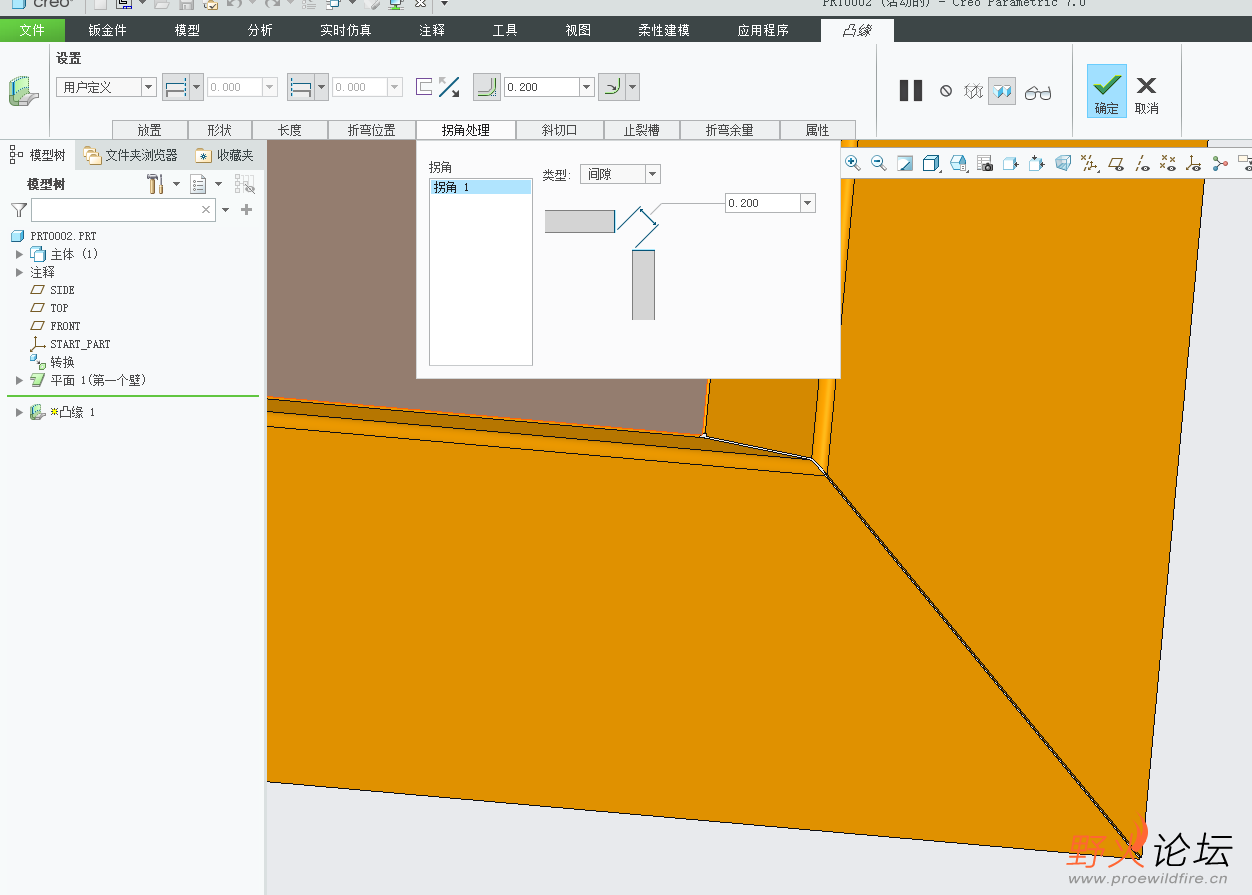Select 拐角 1 in the corner list
The height and width of the screenshot is (895, 1252).
click(480, 187)
